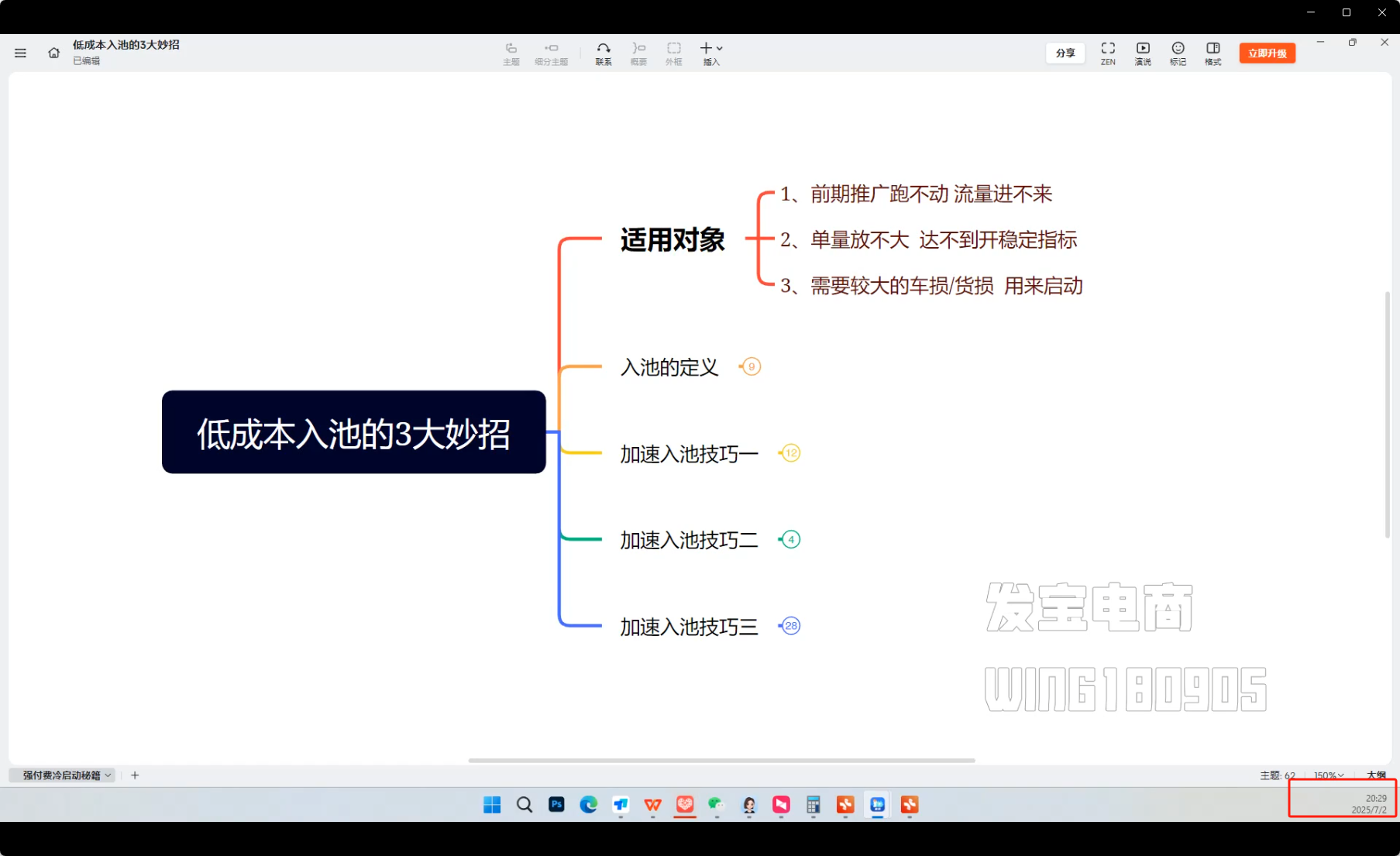Select the 强付费冷启动秘籍 sheet tab
The height and width of the screenshot is (856, 1400).
click(62, 775)
